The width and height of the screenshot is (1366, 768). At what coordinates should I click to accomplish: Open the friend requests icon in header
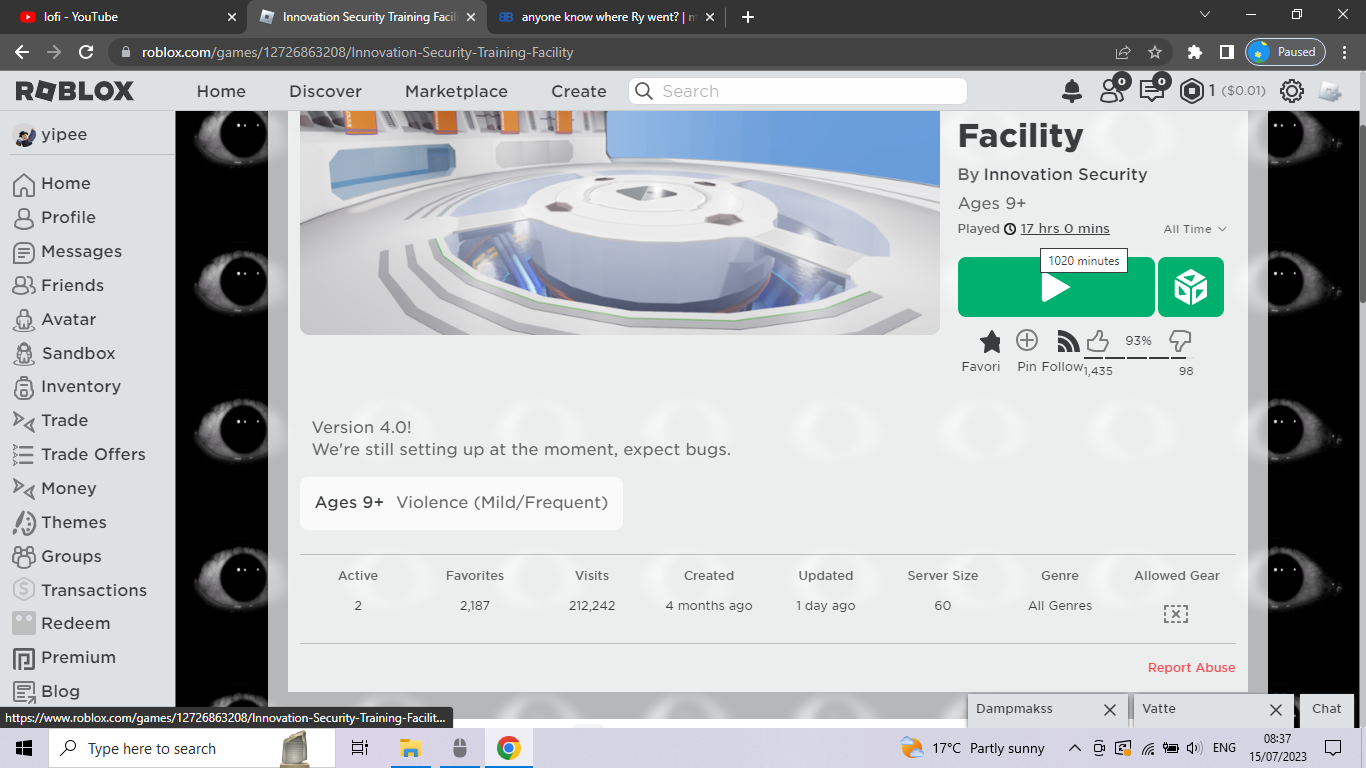(1112, 90)
